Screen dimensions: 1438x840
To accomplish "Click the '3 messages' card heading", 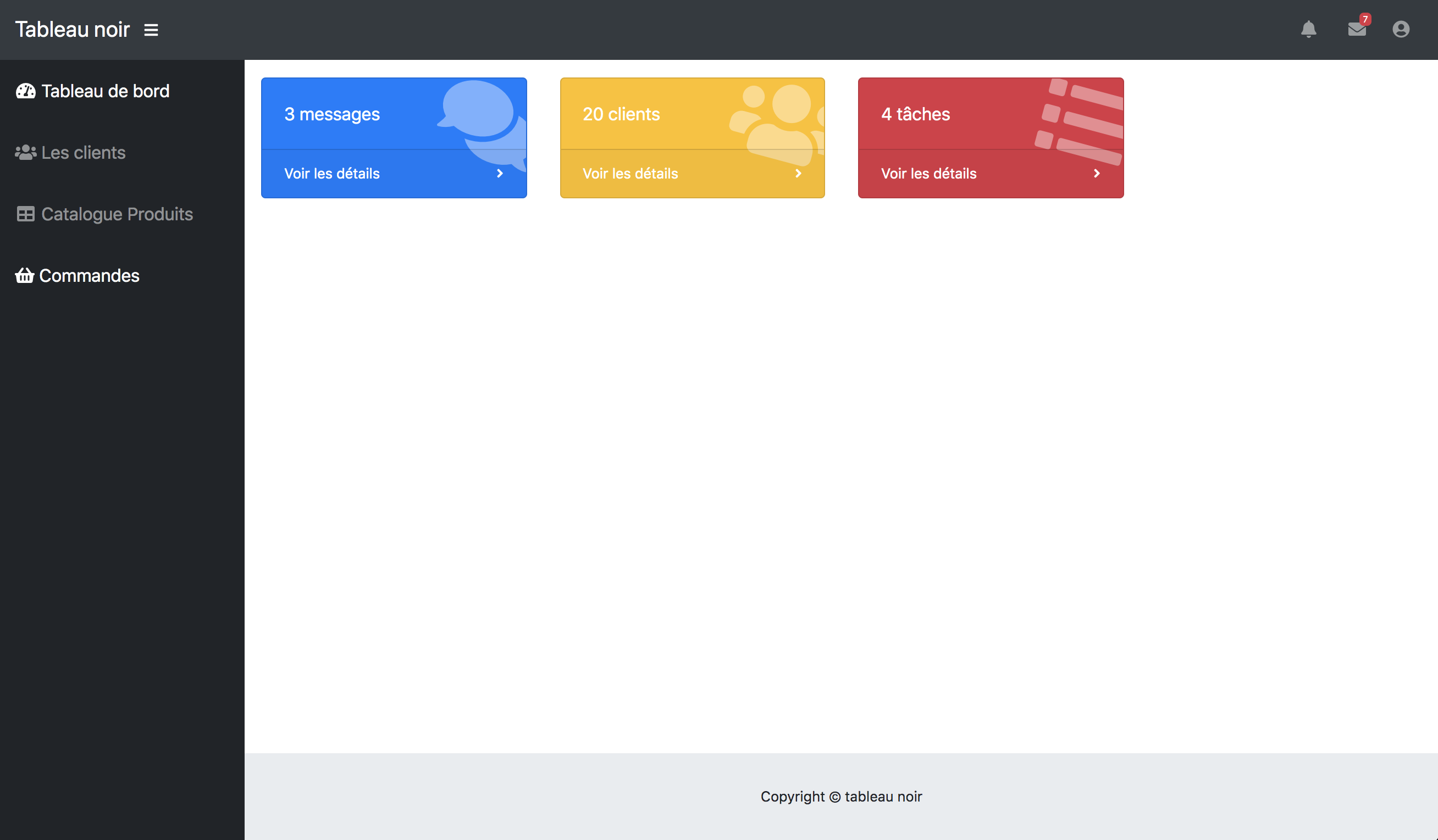I will pyautogui.click(x=332, y=114).
